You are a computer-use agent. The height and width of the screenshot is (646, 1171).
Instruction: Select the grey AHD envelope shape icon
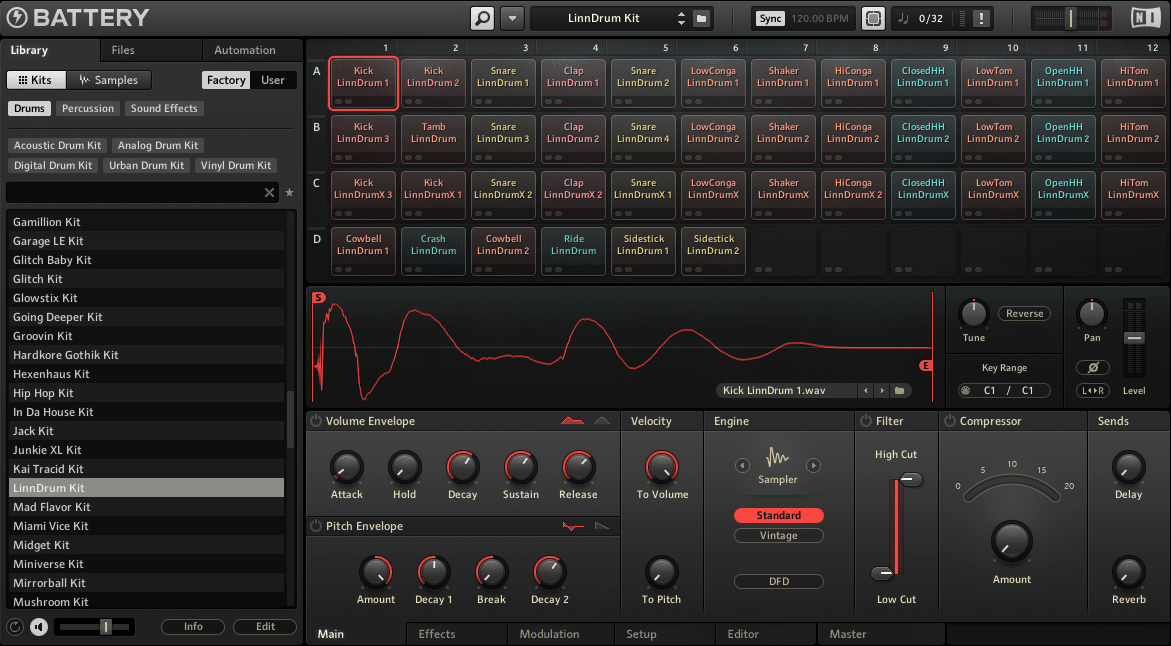coord(602,421)
